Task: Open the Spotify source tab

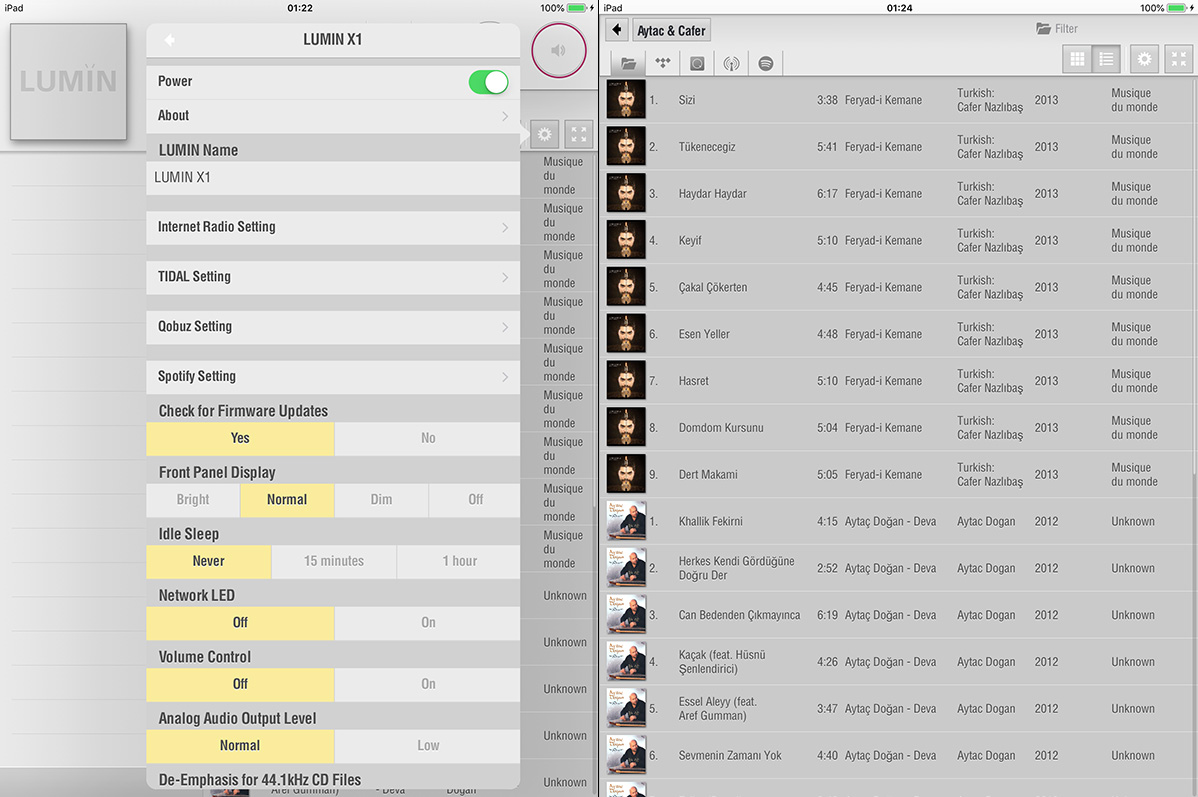Action: click(766, 63)
